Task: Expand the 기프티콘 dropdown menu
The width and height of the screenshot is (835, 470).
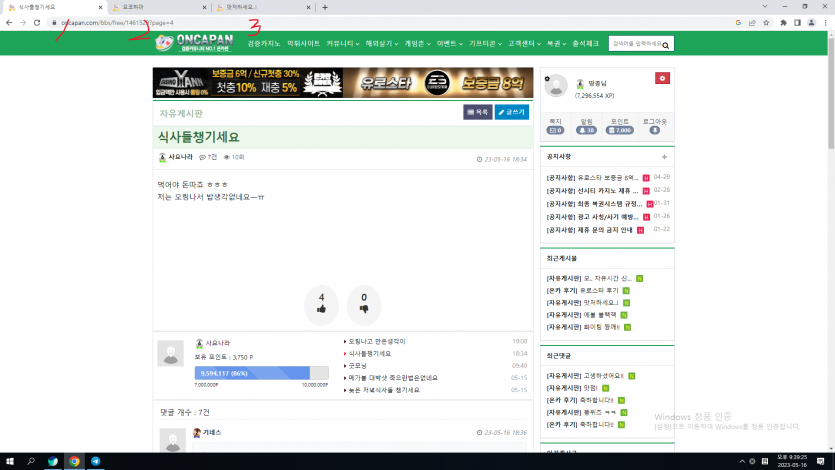Action: click(x=485, y=44)
